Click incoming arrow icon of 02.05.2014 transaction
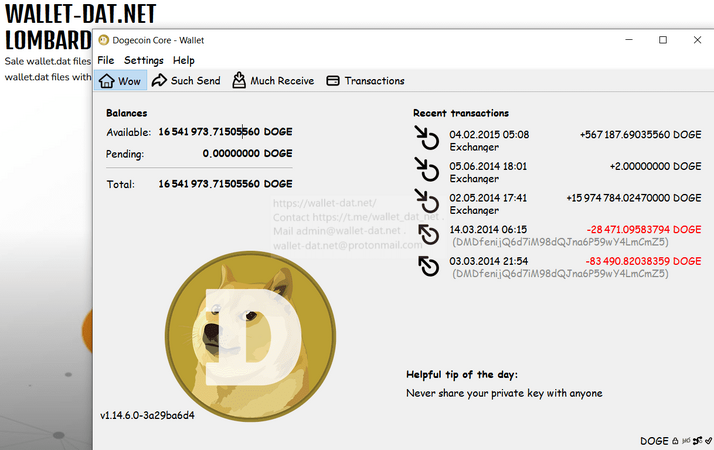The image size is (714, 450). (427, 201)
